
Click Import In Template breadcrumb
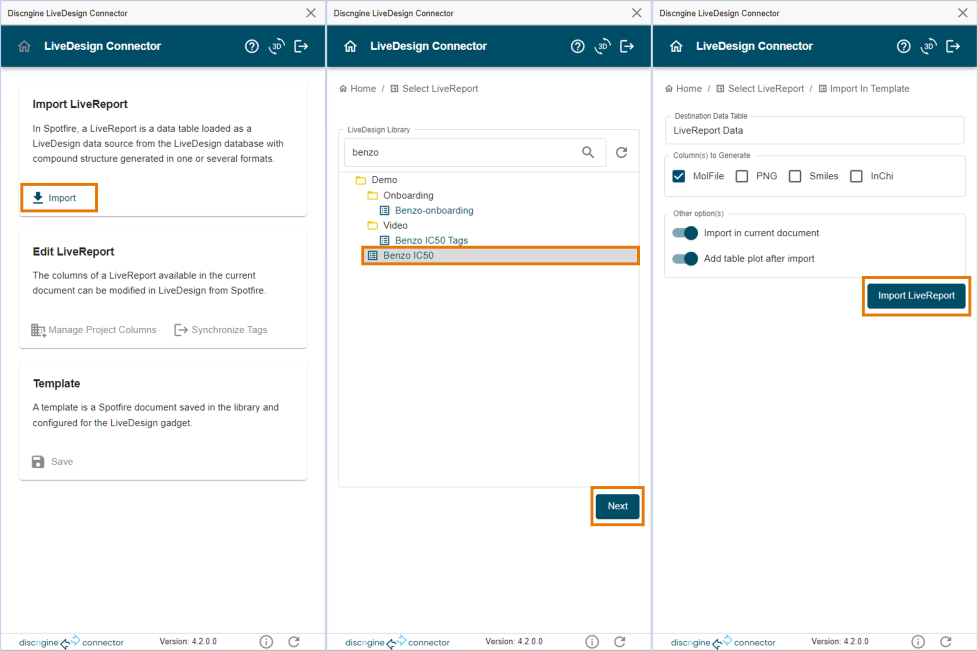click(864, 89)
